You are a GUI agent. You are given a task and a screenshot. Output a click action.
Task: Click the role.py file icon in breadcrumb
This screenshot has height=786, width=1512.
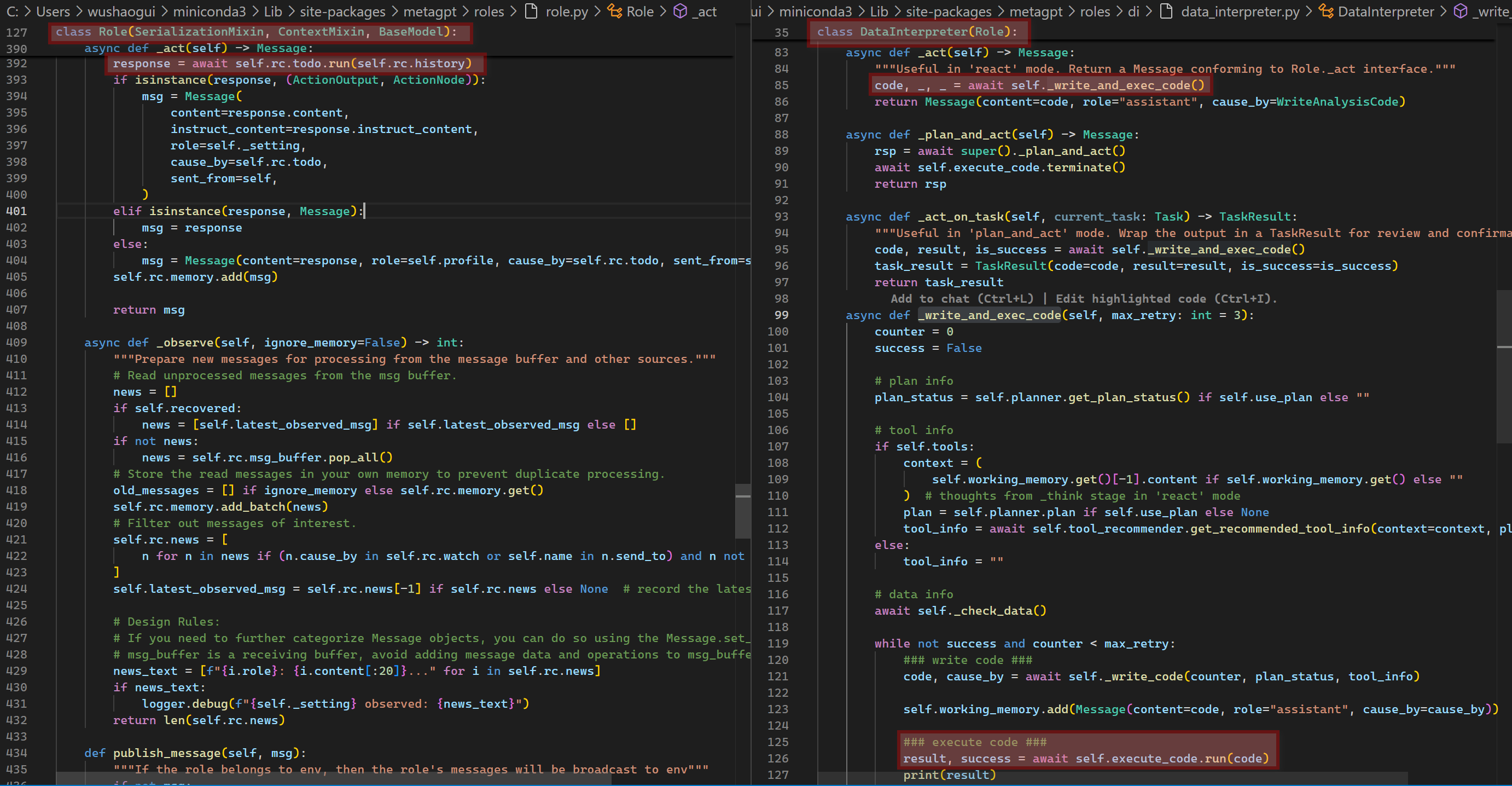pos(531,11)
